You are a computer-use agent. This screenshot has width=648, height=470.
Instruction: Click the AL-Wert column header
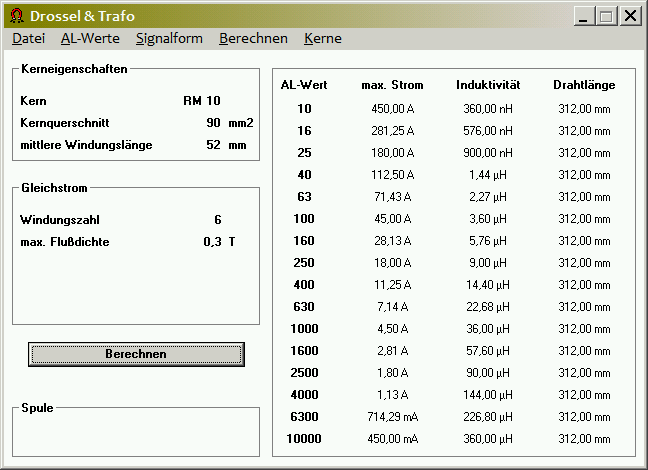click(304, 85)
